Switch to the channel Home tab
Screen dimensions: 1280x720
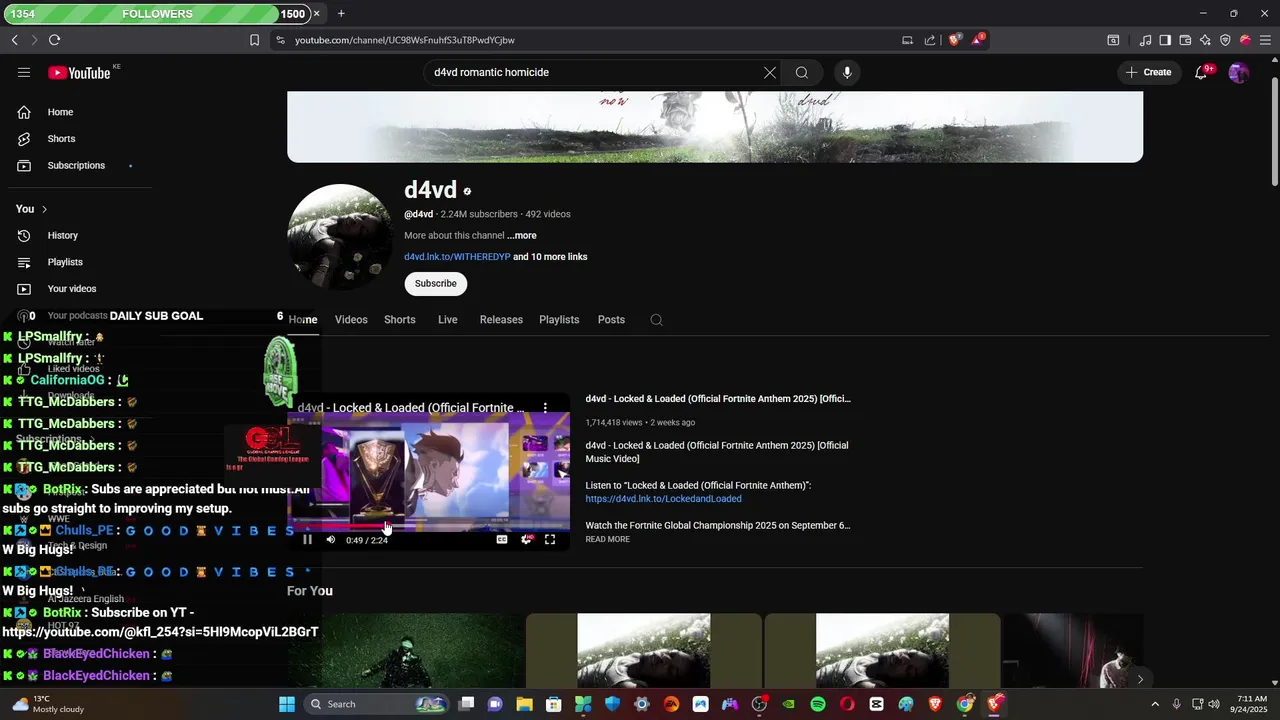(303, 320)
